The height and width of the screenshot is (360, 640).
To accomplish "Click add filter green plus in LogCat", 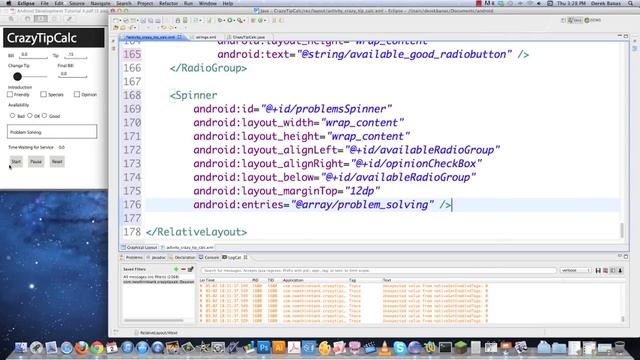I will tap(176, 269).
